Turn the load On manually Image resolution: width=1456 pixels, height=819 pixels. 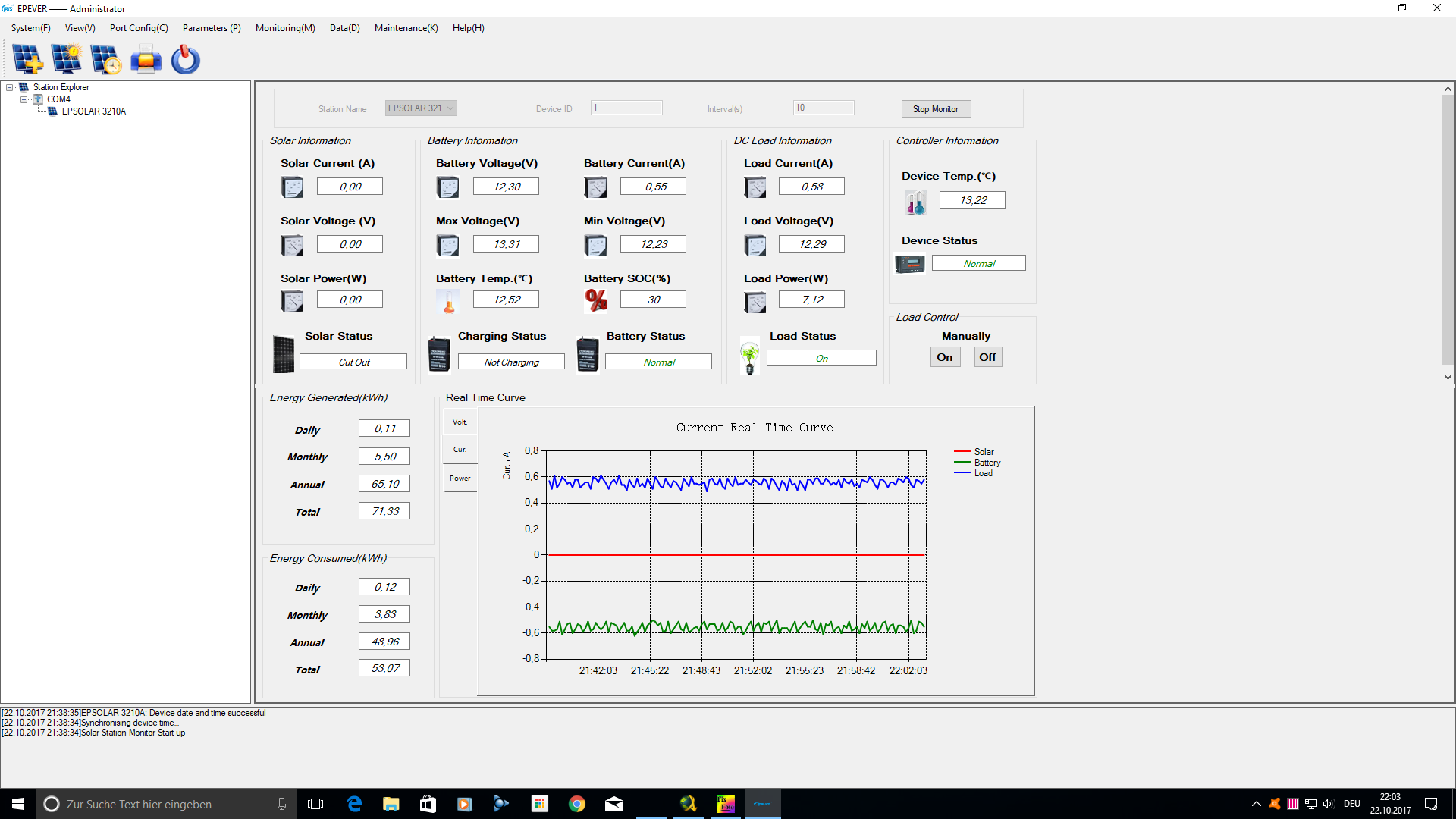(944, 357)
